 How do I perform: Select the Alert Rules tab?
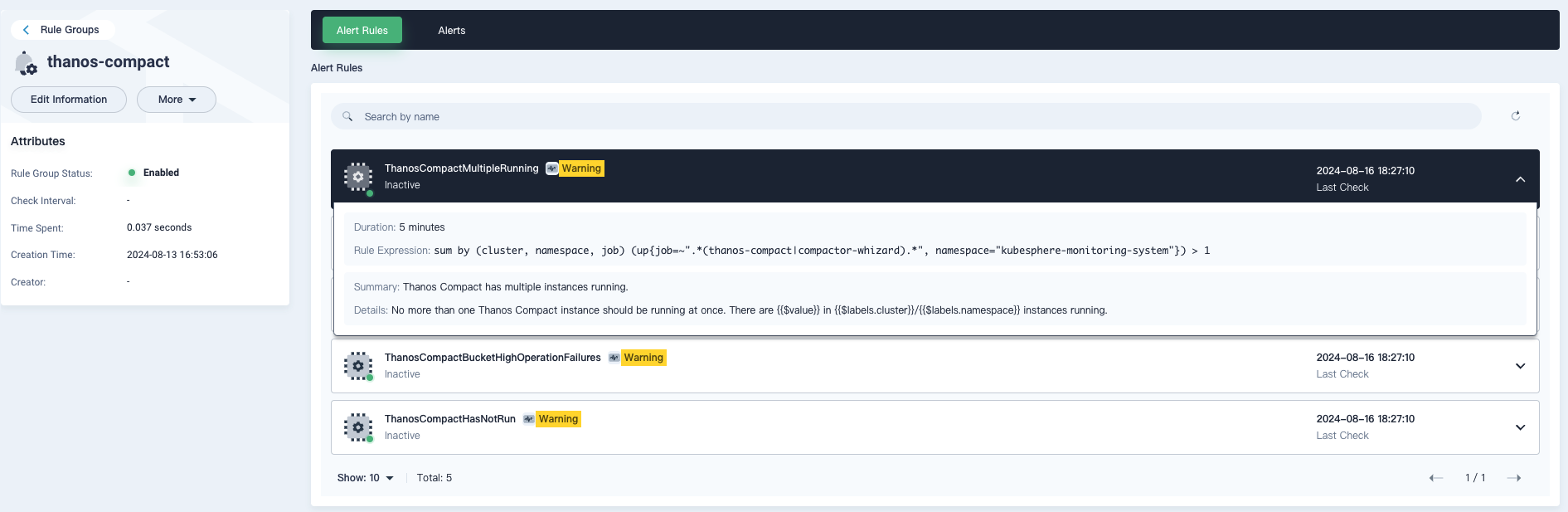point(362,31)
